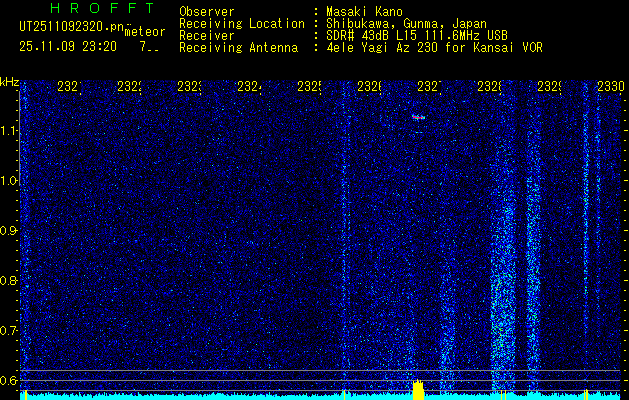This screenshot has height=400, width=629.
Task: Click the 1.0 kHz frequency axis label
Action: [10, 181]
